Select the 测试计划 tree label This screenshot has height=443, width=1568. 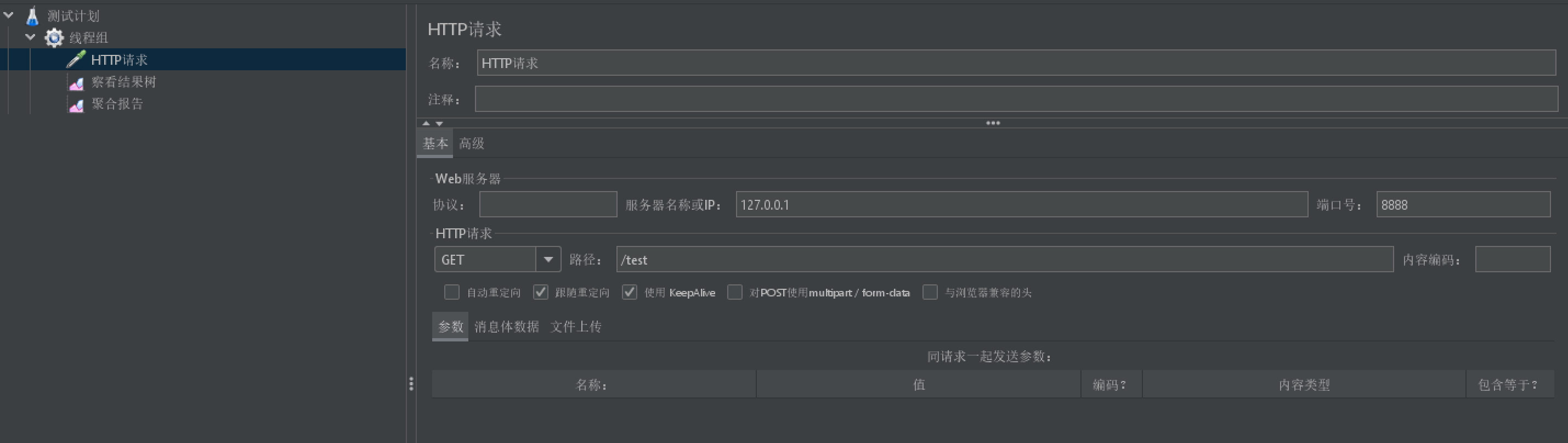(x=73, y=16)
